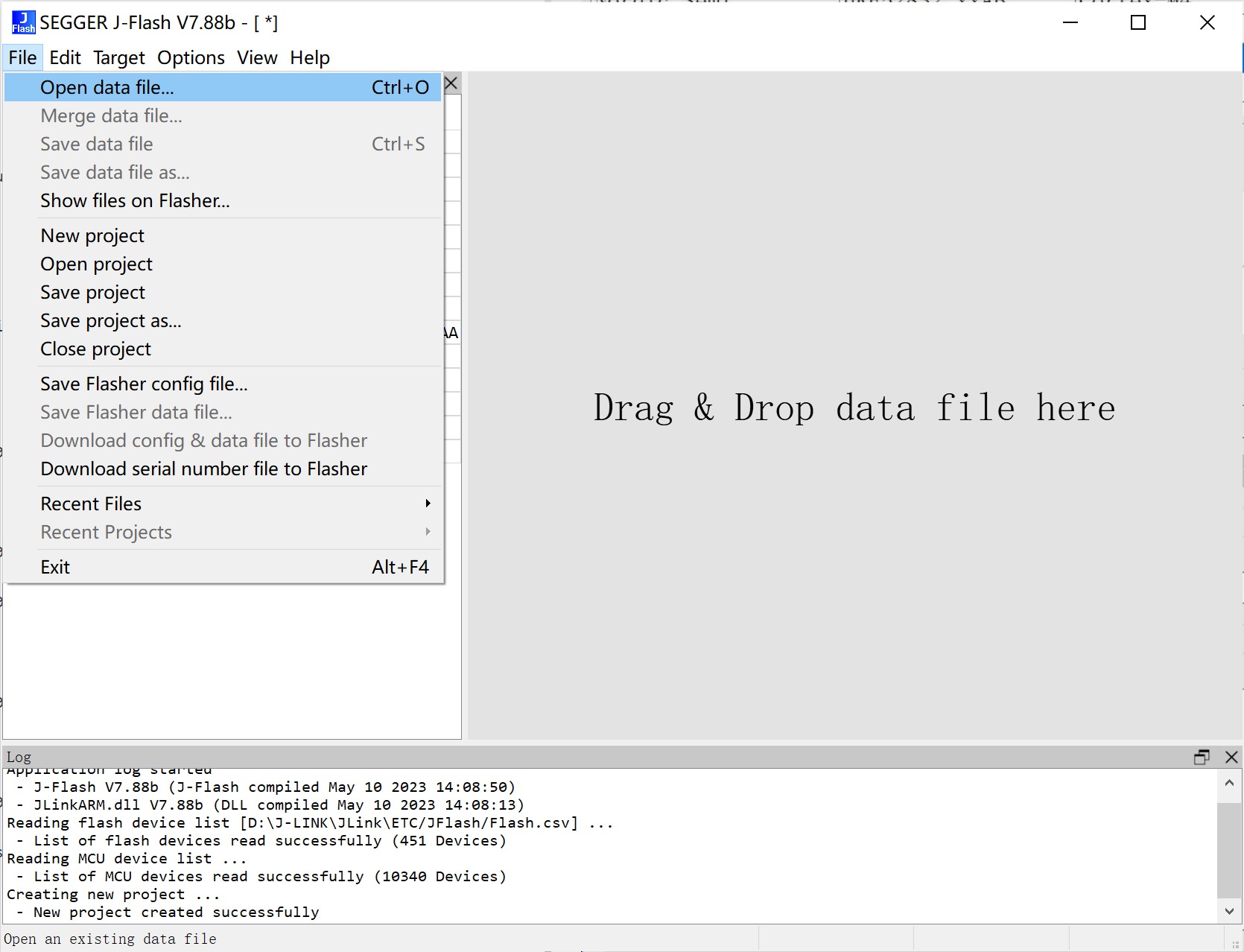Click log line 'New project created successfully'
The height and width of the screenshot is (952, 1244).
pyautogui.click(x=168, y=912)
